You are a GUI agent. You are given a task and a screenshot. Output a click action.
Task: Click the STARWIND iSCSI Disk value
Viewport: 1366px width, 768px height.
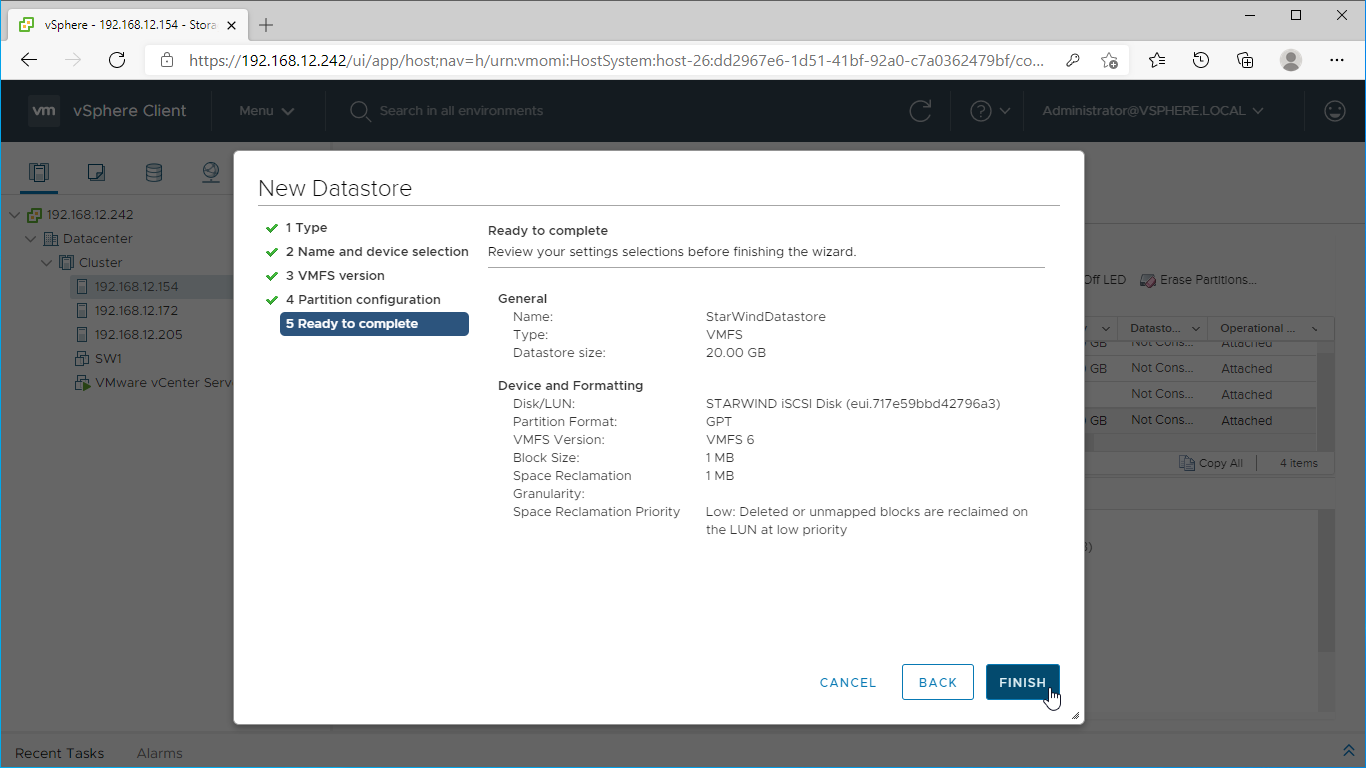click(x=853, y=404)
